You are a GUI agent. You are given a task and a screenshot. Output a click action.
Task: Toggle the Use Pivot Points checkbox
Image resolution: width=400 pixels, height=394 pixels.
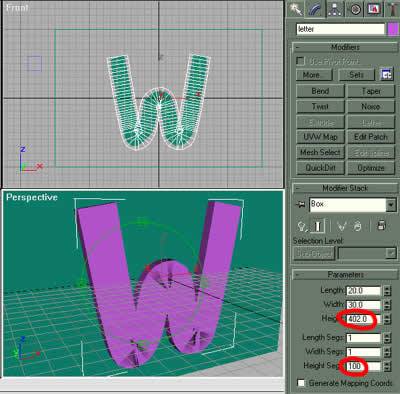[300, 61]
